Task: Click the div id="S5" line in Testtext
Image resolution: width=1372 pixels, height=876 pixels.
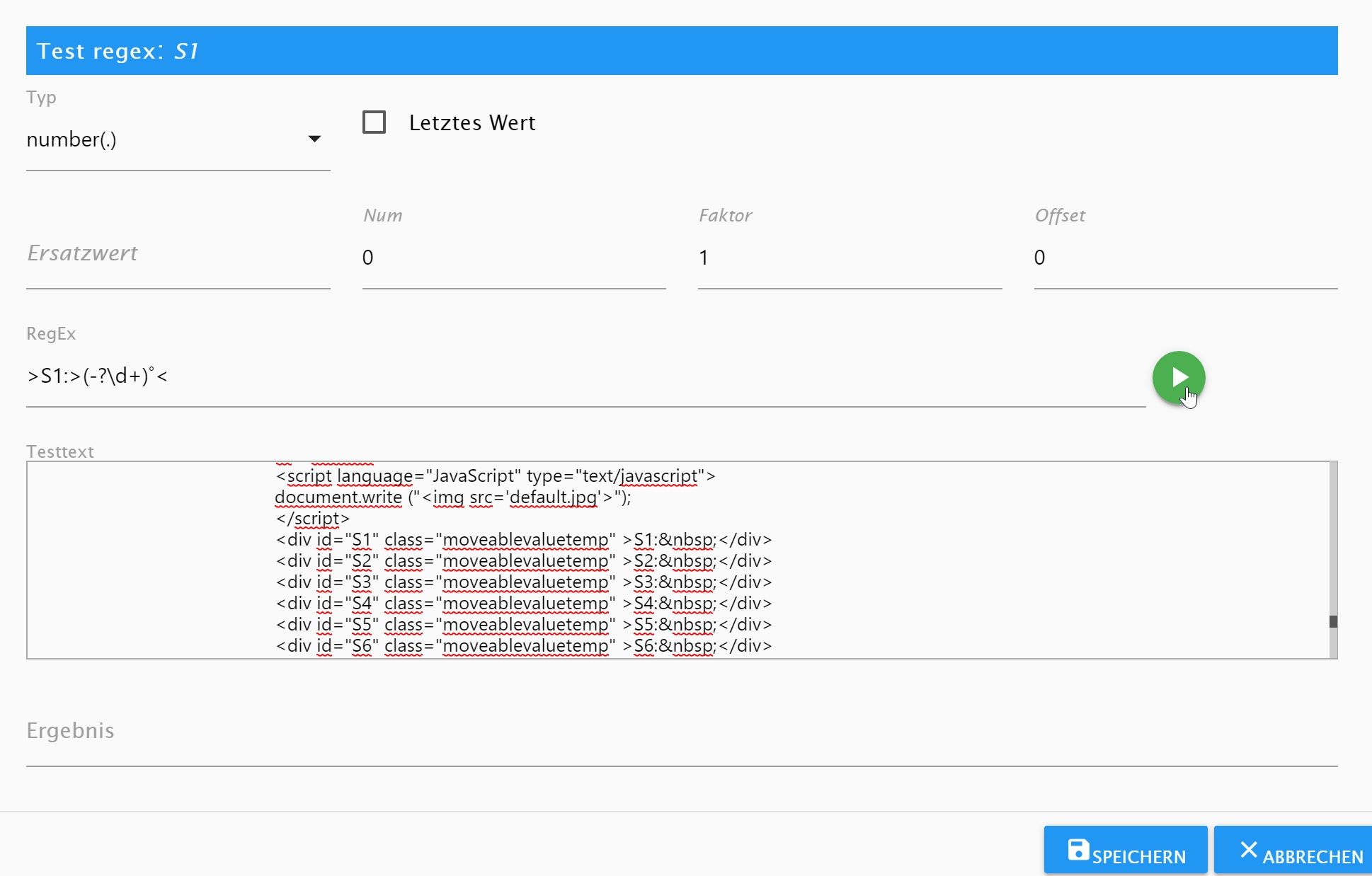Action: coord(524,625)
